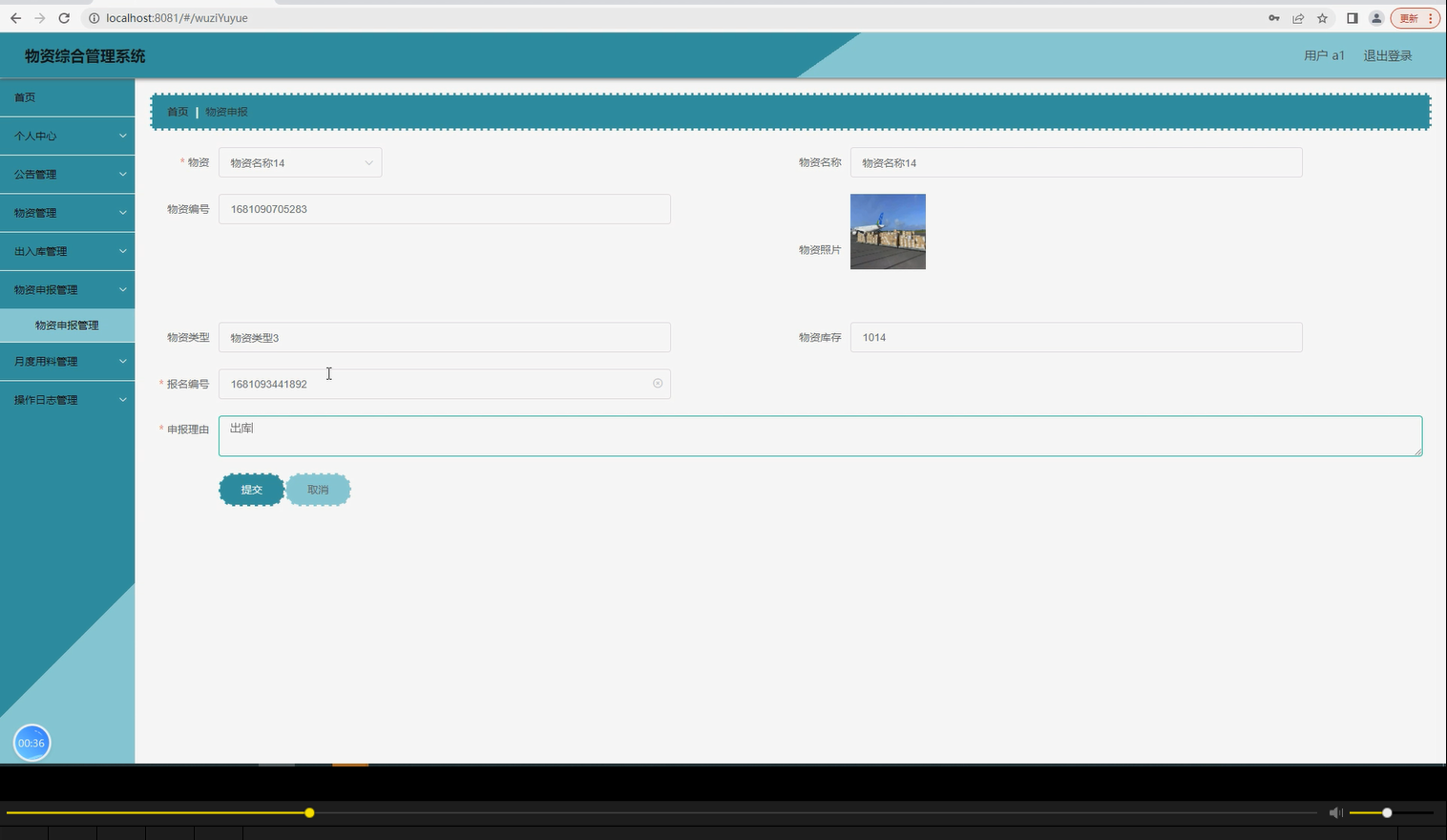Screen dimensions: 1447x840
Task: Click 退出登录 to log out
Action: pyautogui.click(x=1388, y=55)
